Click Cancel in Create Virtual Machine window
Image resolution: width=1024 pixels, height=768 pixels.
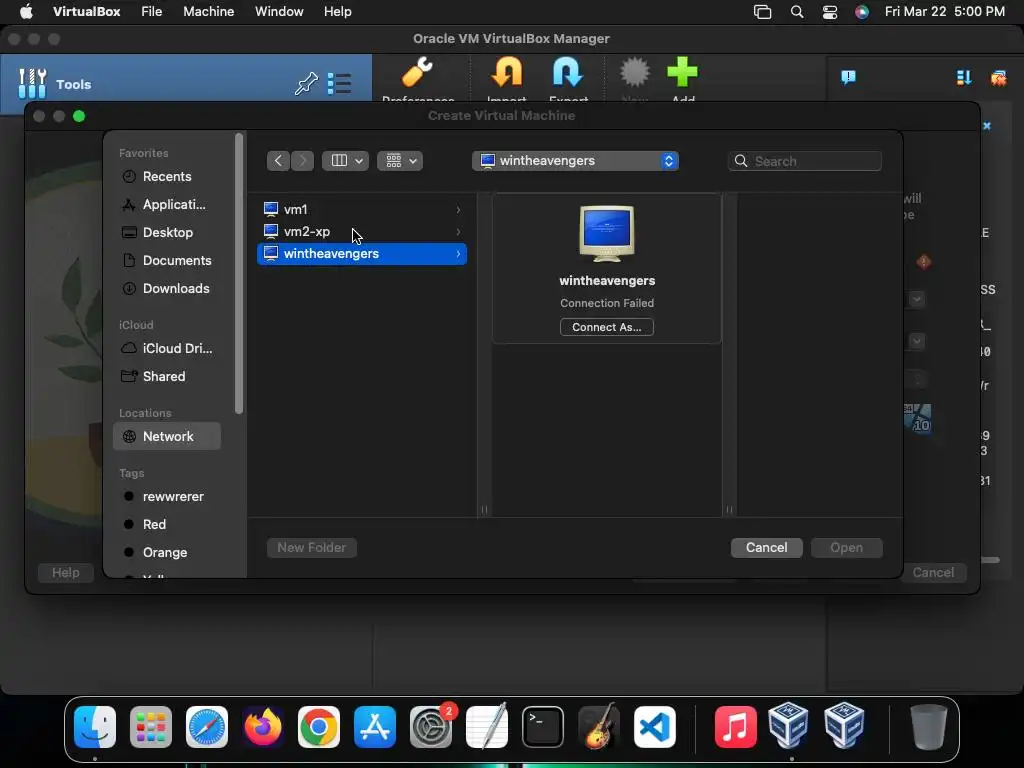[933, 573]
